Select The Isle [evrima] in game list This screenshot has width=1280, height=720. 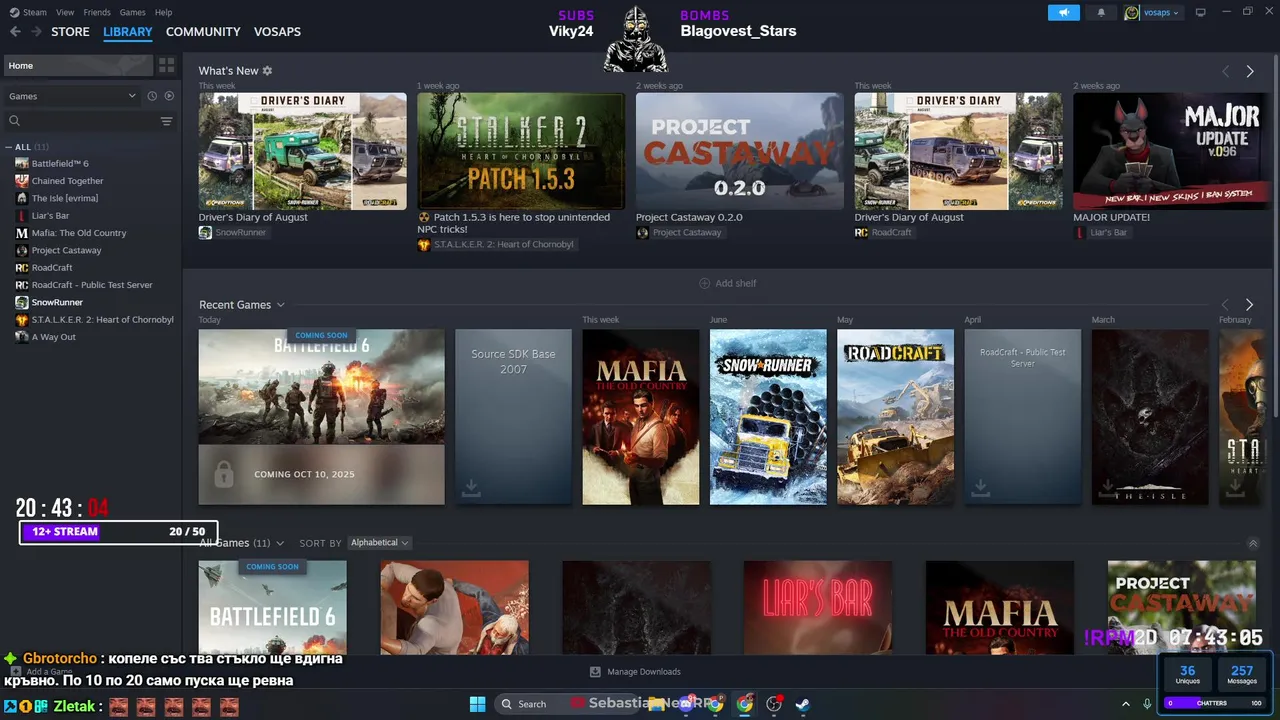tap(65, 198)
